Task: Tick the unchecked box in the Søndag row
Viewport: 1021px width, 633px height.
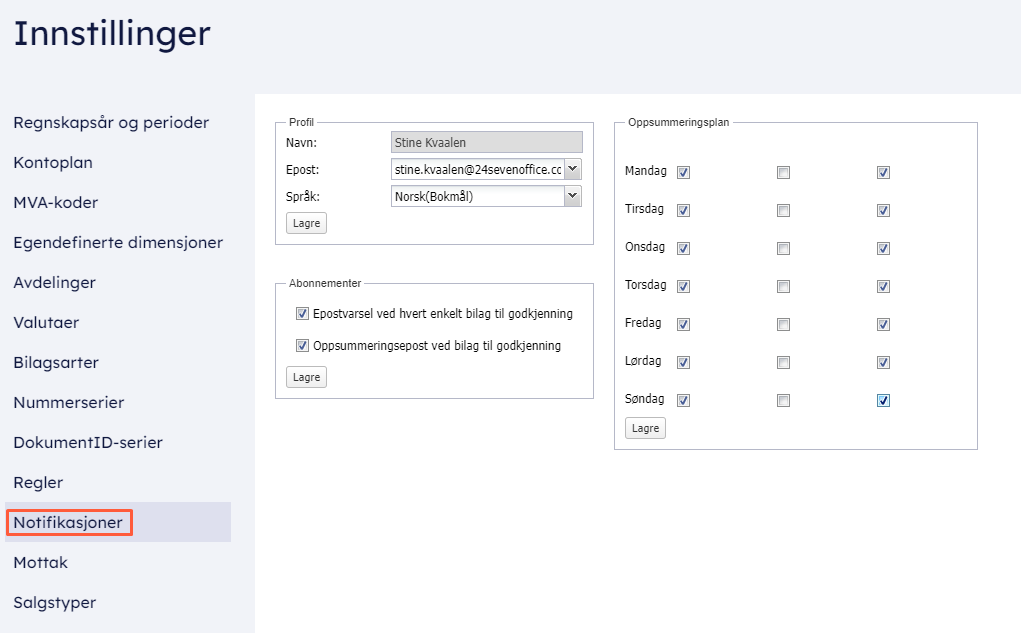Action: [x=784, y=401]
